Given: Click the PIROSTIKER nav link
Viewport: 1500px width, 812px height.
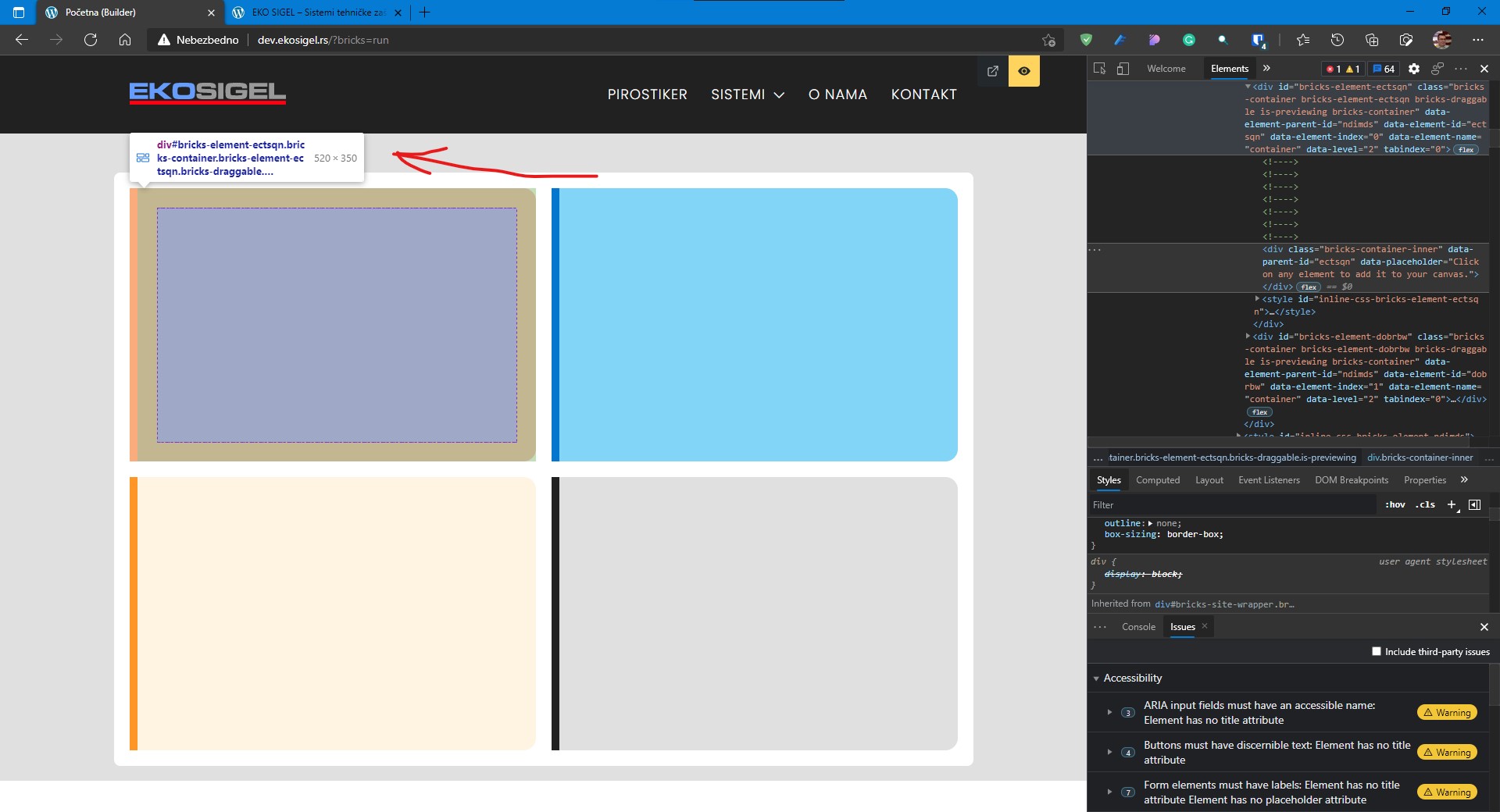Looking at the screenshot, I should (648, 94).
